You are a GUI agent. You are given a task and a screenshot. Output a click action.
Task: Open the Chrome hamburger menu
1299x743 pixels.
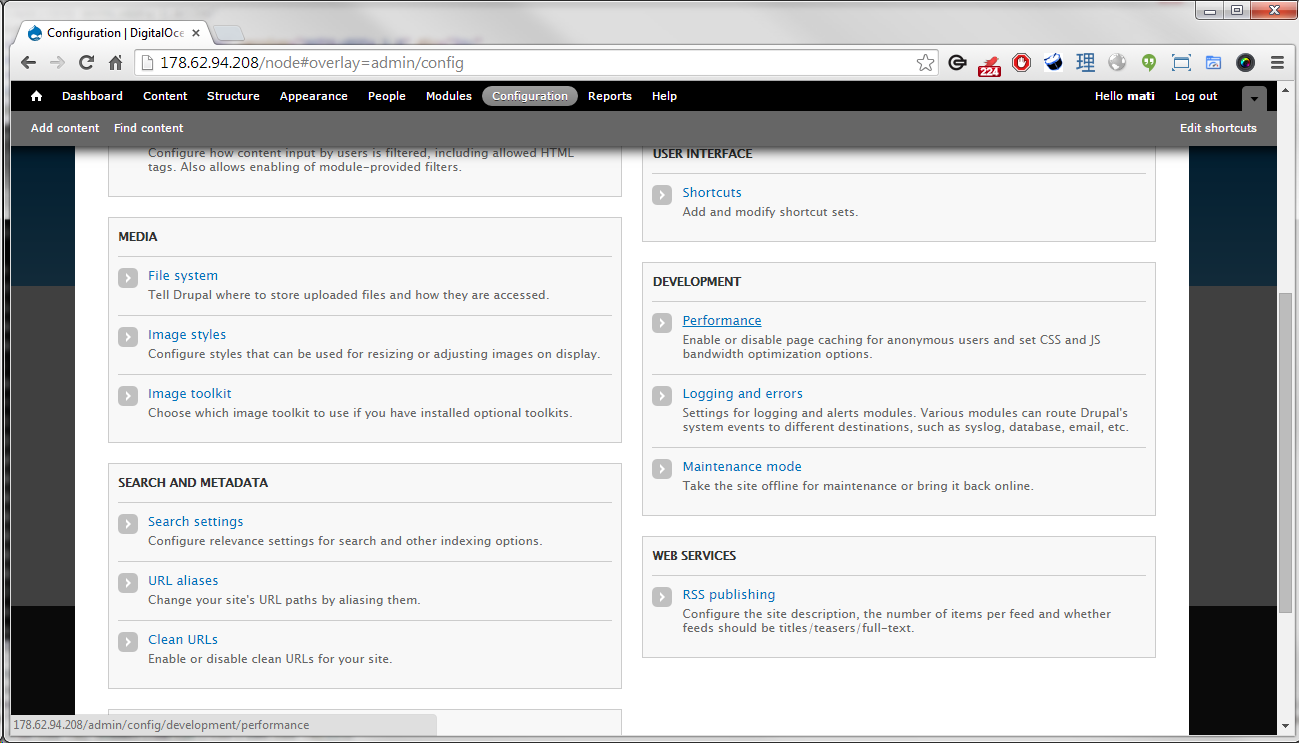click(x=1277, y=63)
